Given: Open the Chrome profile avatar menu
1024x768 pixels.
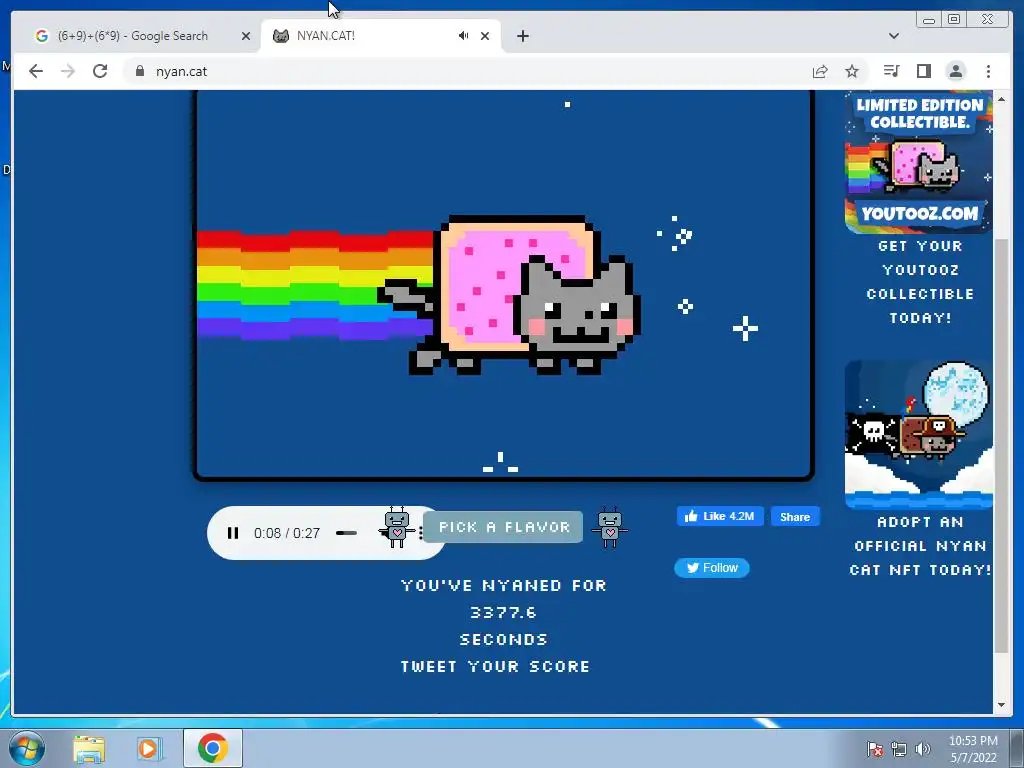Looking at the screenshot, I should [955, 71].
